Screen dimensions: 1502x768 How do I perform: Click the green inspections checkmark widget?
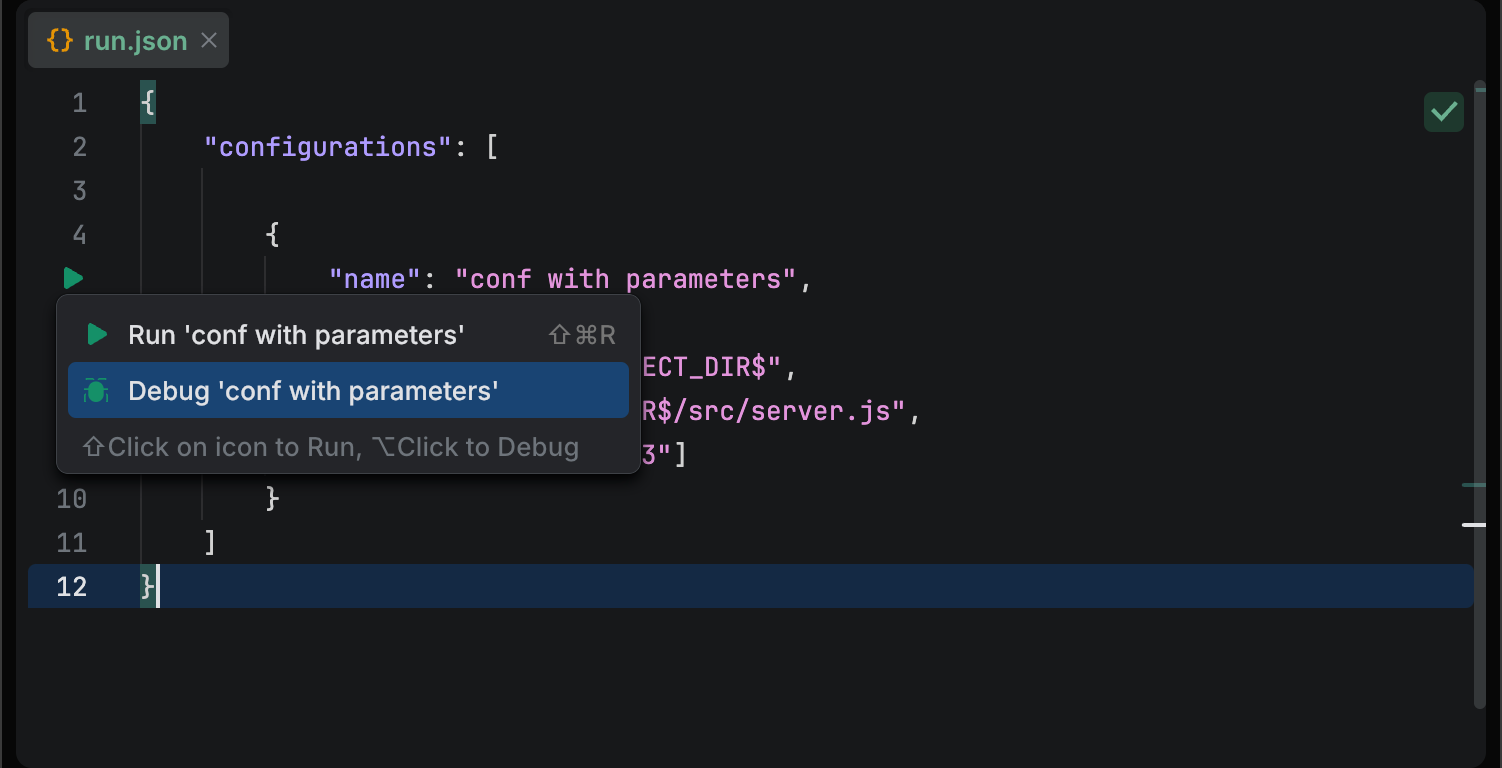[1443, 112]
